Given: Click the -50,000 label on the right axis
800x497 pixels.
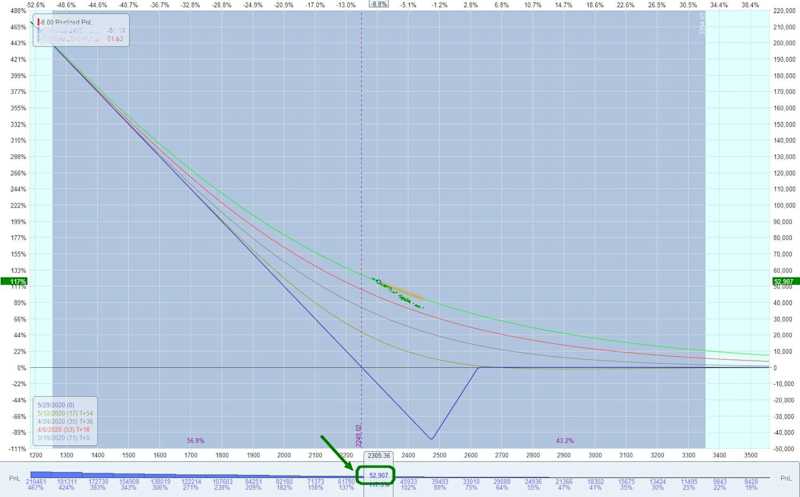Looking at the screenshot, I should 785,449.
